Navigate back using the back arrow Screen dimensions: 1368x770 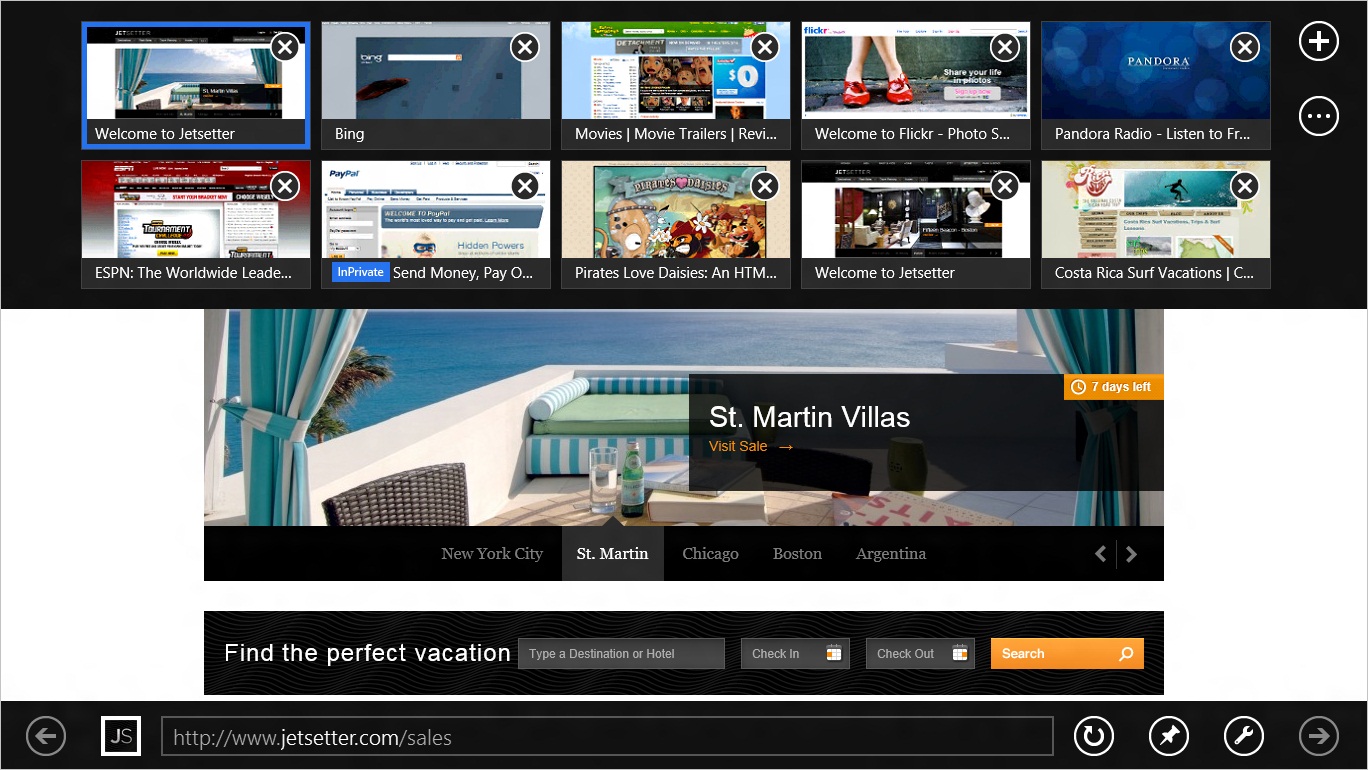45,736
